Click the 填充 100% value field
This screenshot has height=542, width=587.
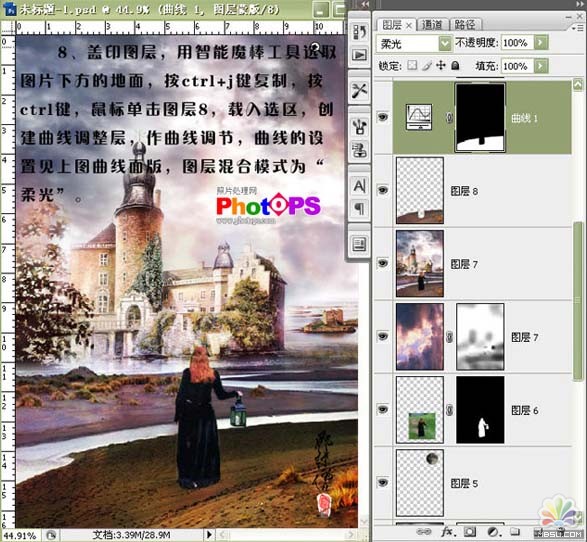pos(517,66)
